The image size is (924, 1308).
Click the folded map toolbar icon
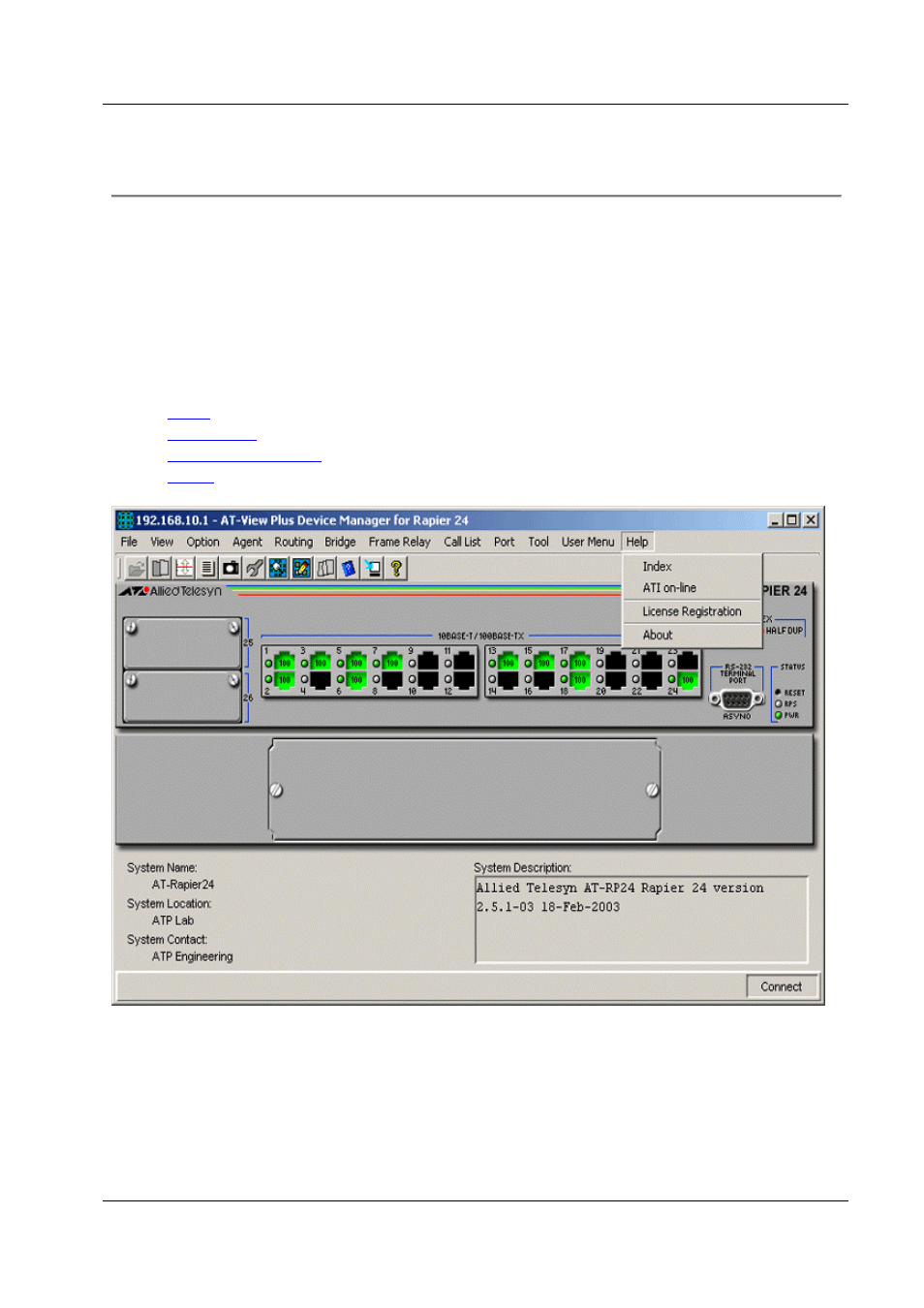pyautogui.click(x=325, y=569)
